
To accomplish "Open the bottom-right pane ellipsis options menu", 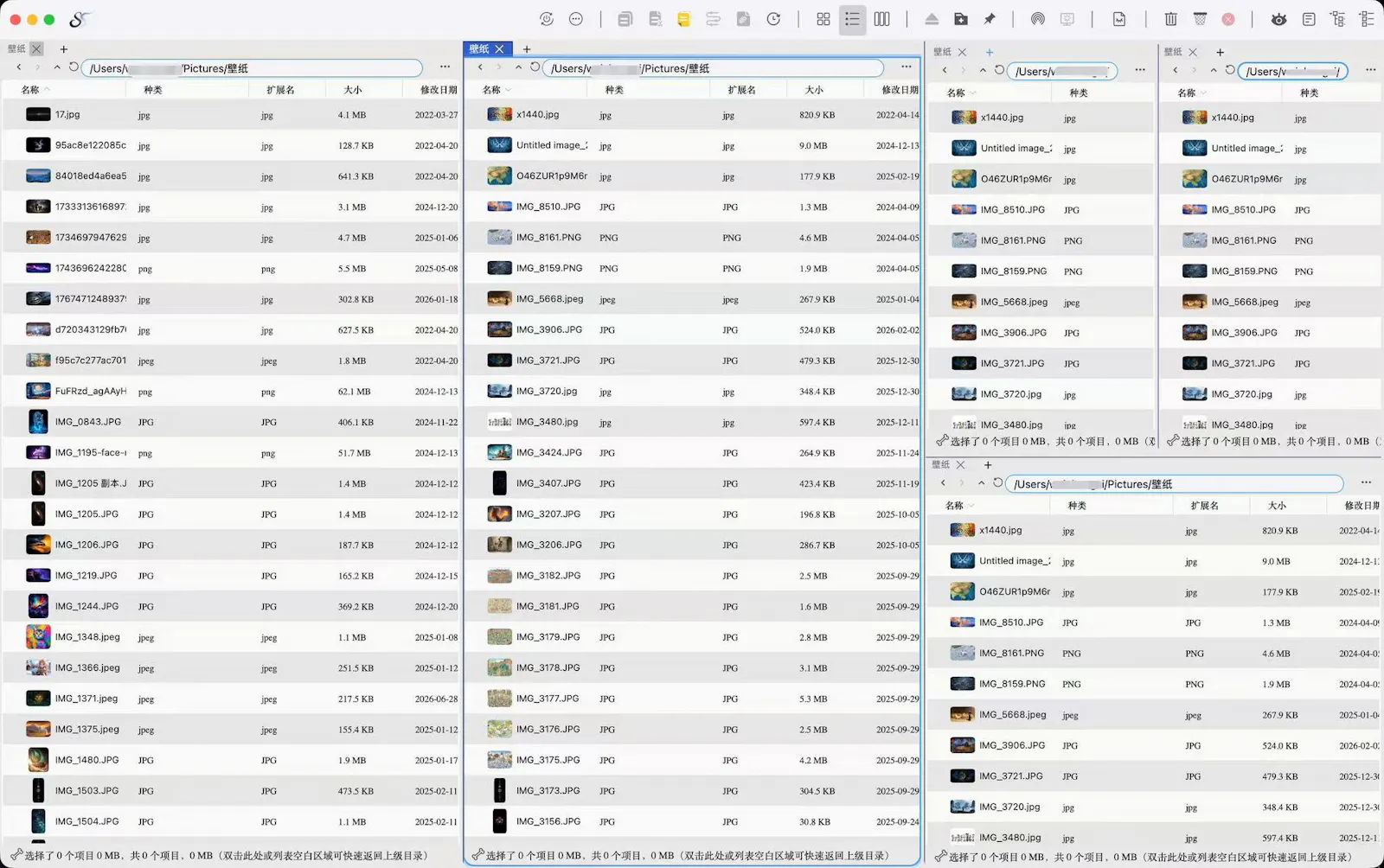I will pos(1366,482).
